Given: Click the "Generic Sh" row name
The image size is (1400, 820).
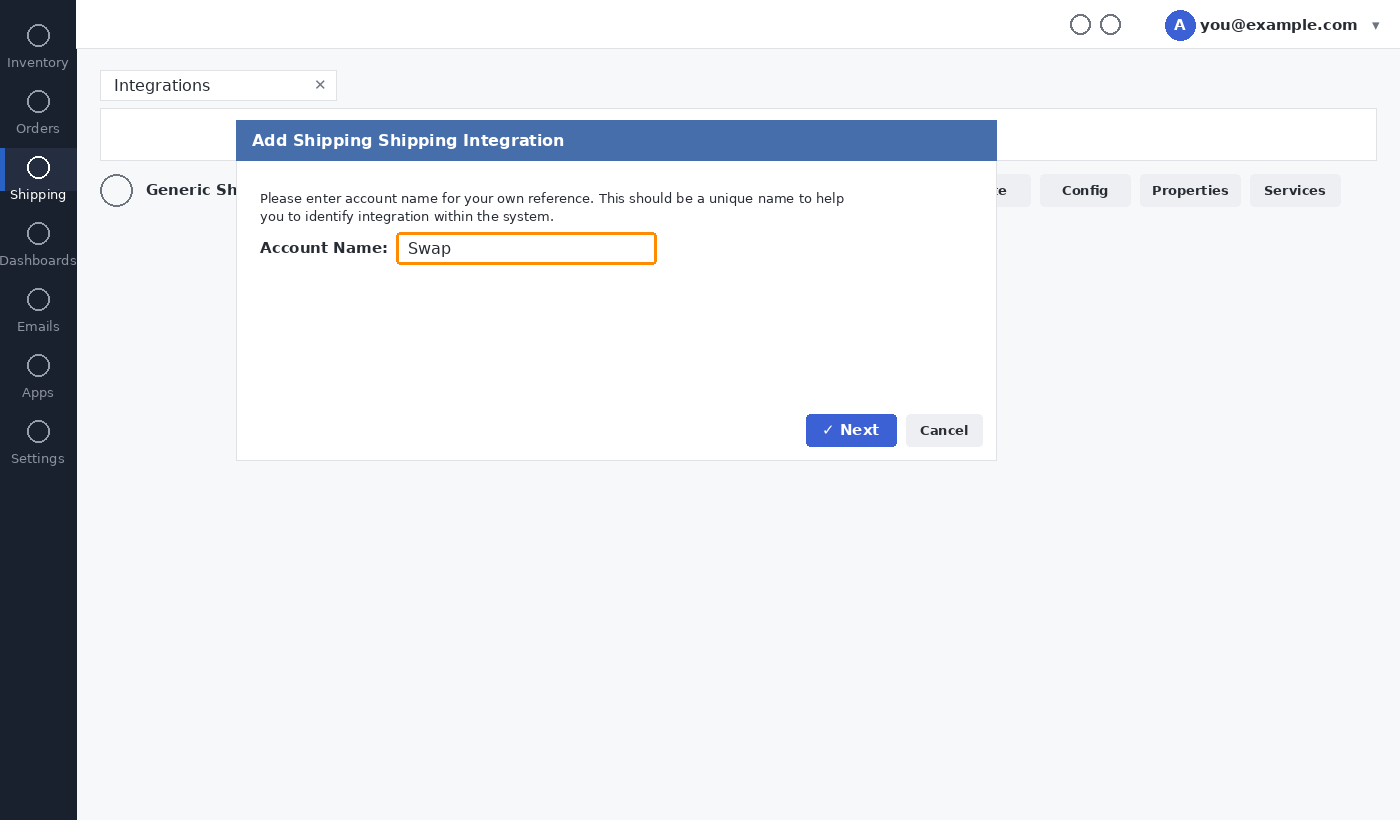Looking at the screenshot, I should [191, 190].
